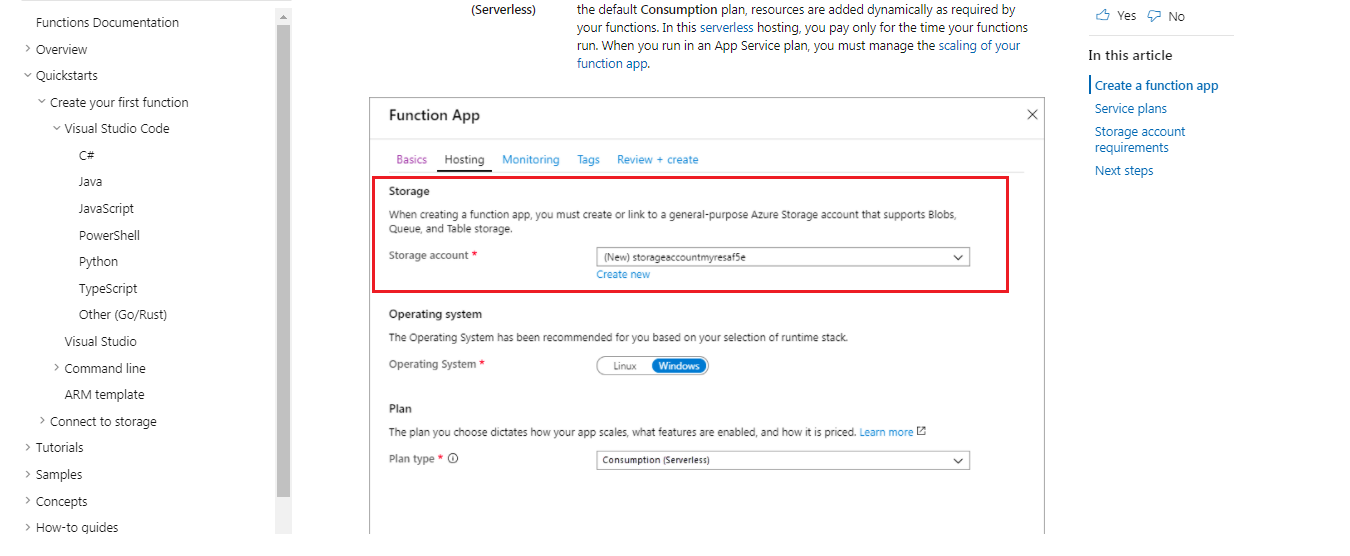
Task: Jump to Next steps section
Action: coord(1124,171)
